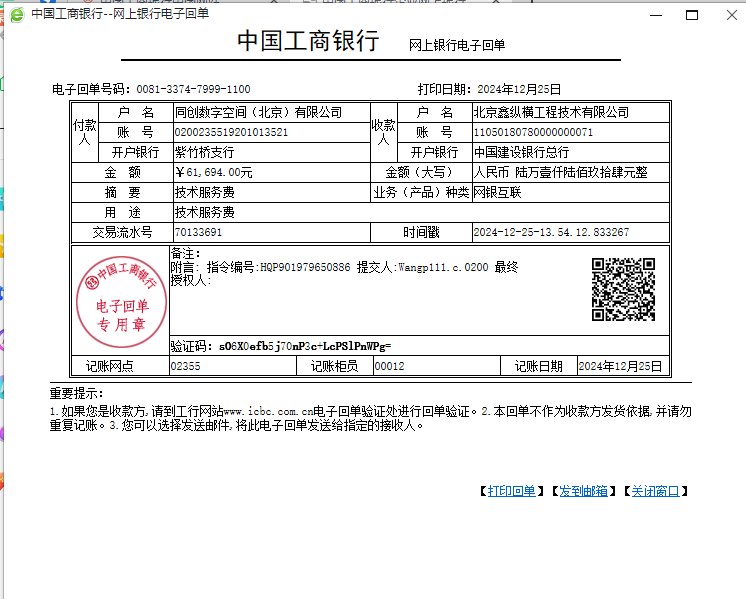Click the 交易流水号 label

pyautogui.click(x=122, y=232)
